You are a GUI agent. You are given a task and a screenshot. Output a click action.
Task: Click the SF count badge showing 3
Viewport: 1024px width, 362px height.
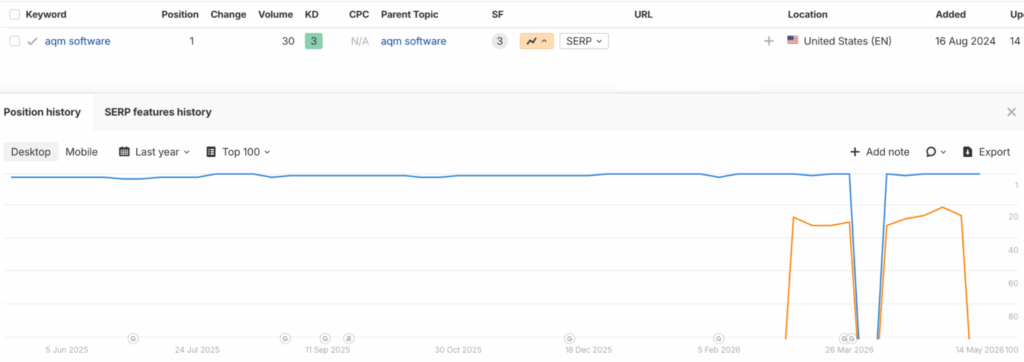(x=499, y=41)
